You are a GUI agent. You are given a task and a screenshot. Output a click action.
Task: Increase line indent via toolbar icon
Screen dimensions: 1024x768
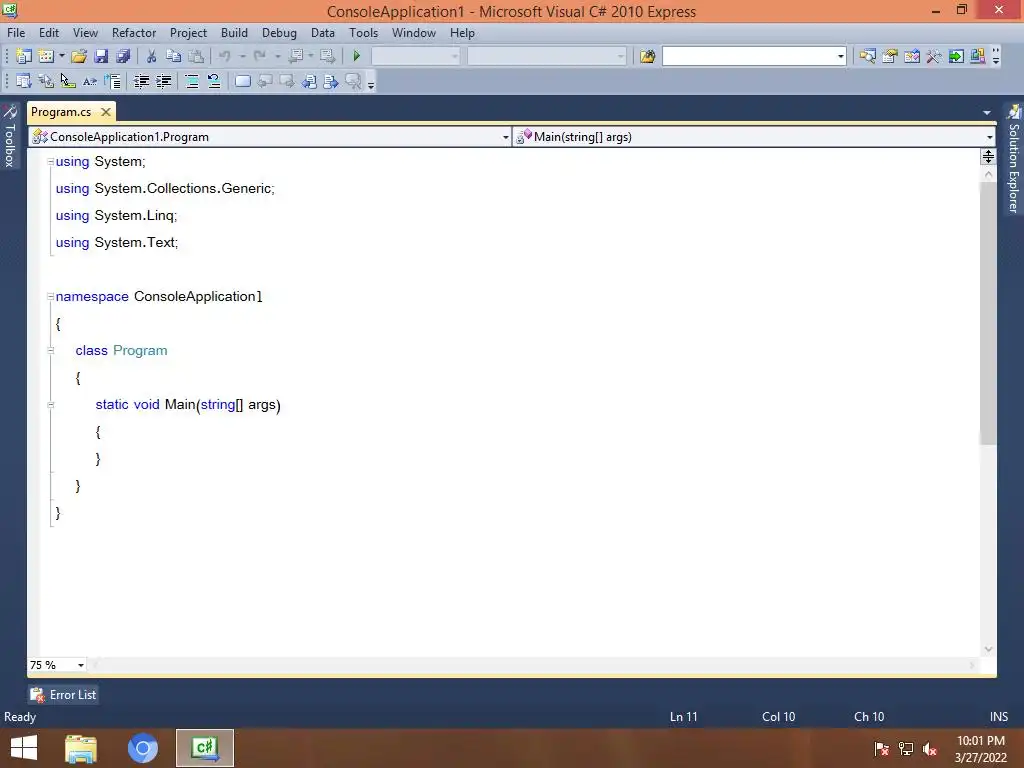(x=163, y=82)
